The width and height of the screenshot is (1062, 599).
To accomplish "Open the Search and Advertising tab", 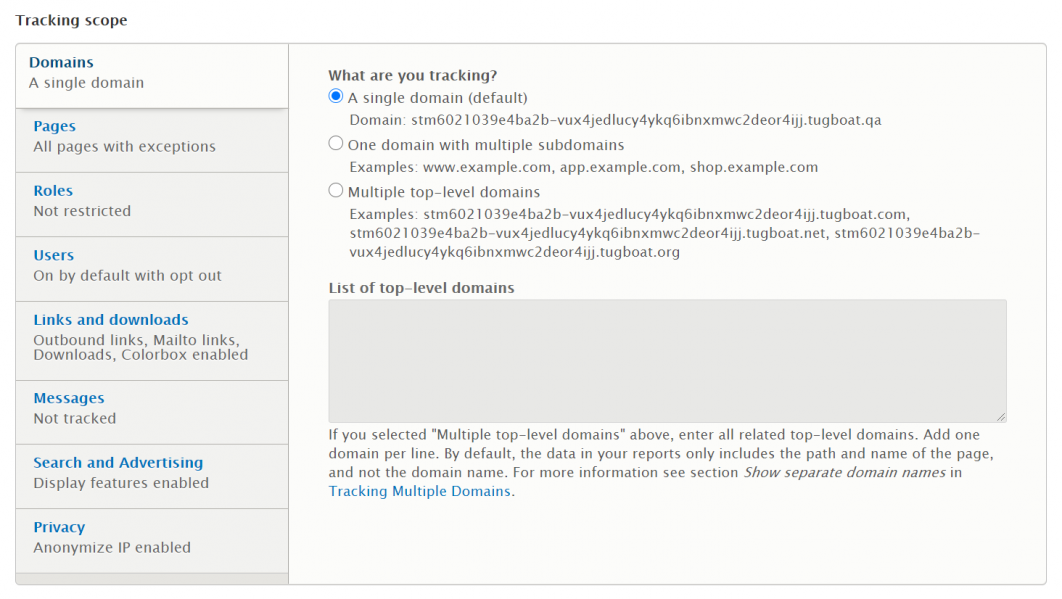I will pyautogui.click(x=117, y=463).
